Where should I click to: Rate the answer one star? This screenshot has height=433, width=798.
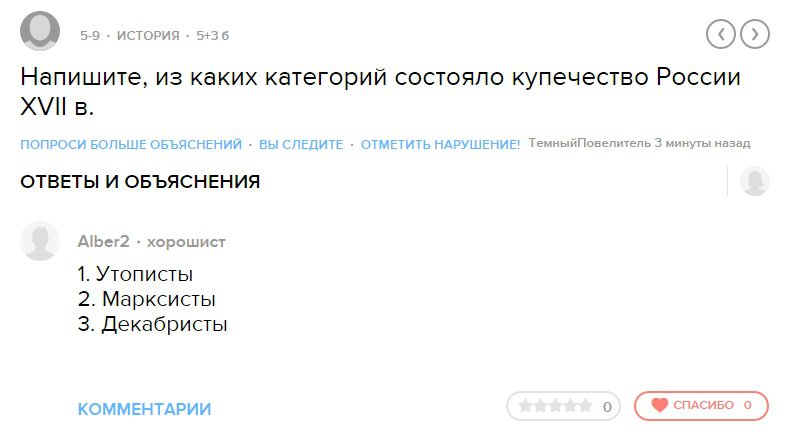[523, 406]
